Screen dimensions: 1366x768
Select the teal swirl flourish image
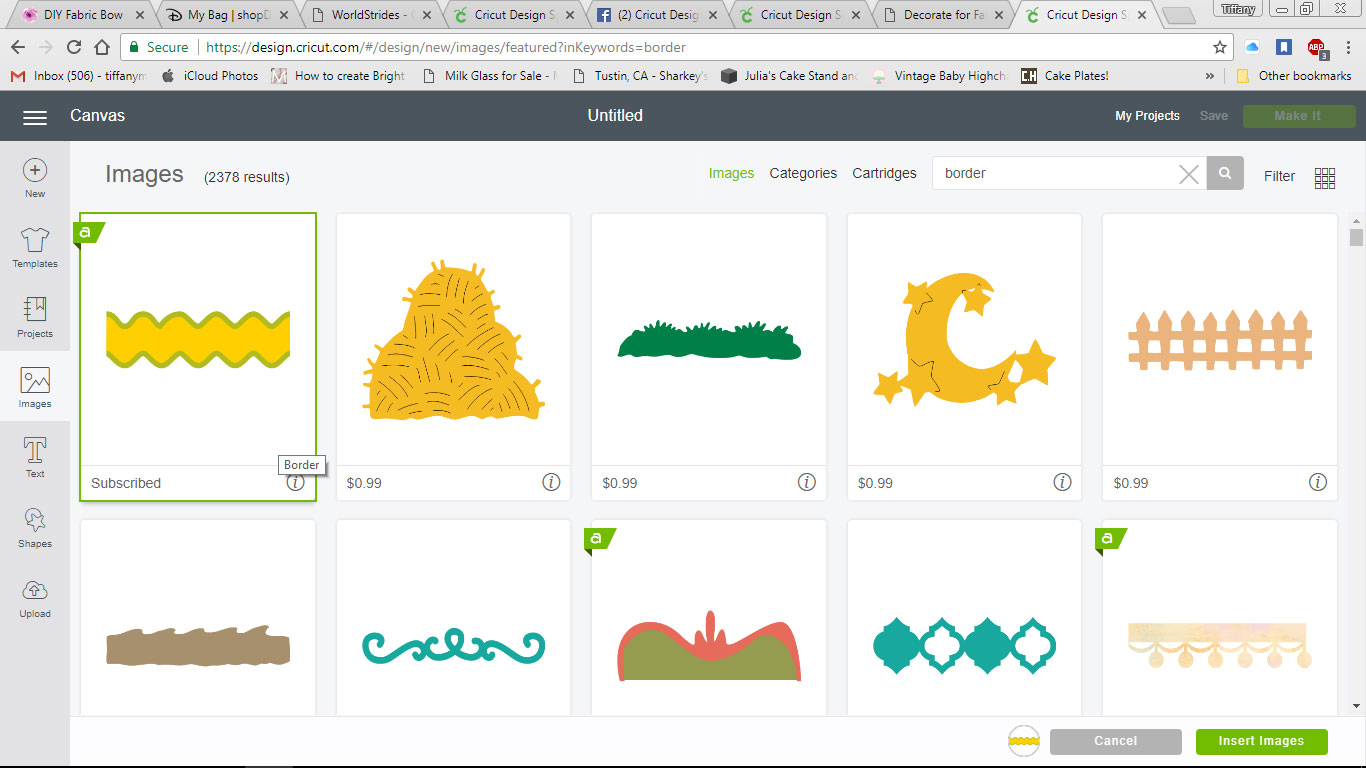tap(454, 618)
